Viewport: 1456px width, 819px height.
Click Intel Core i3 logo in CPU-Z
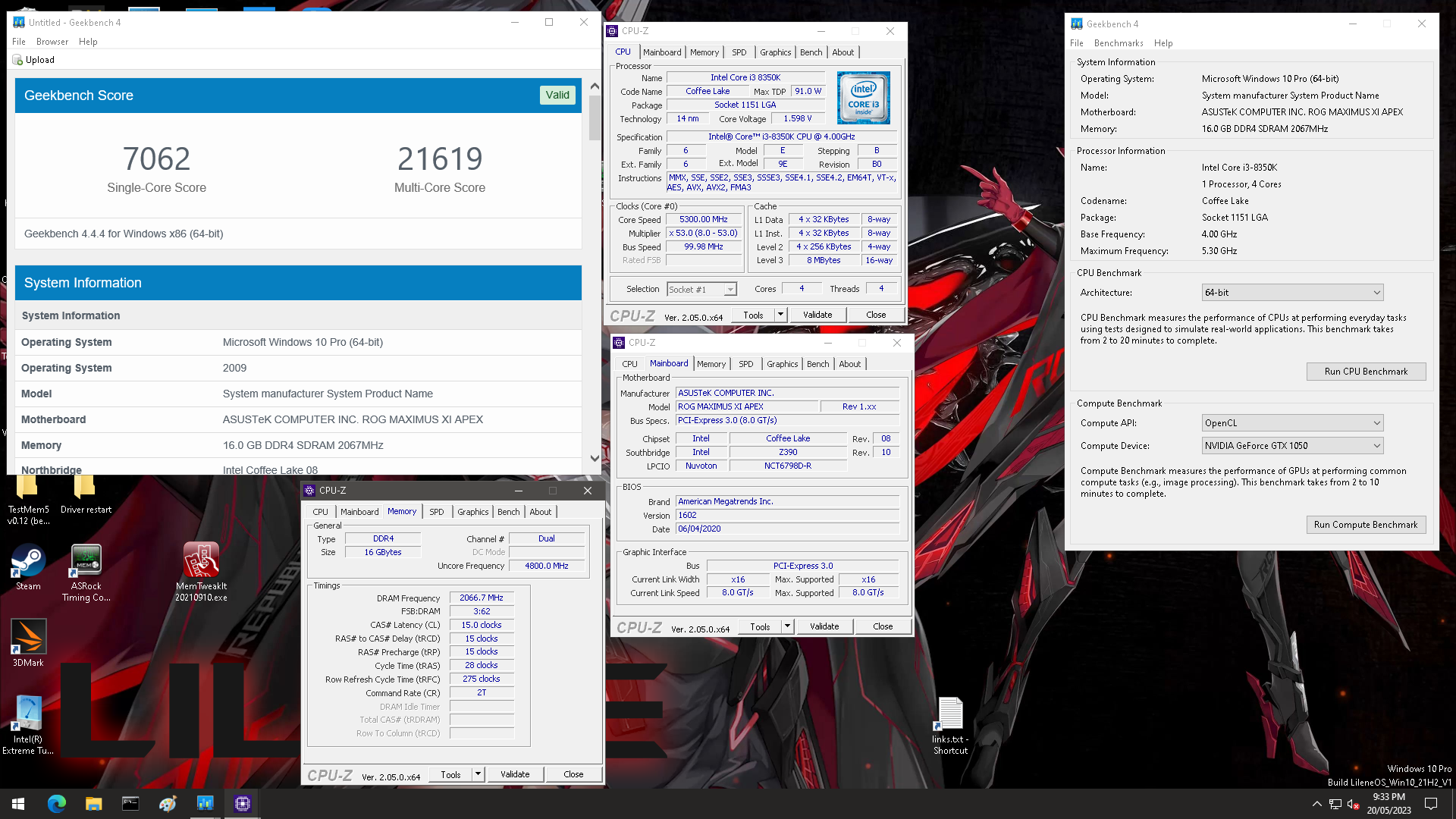pos(863,98)
